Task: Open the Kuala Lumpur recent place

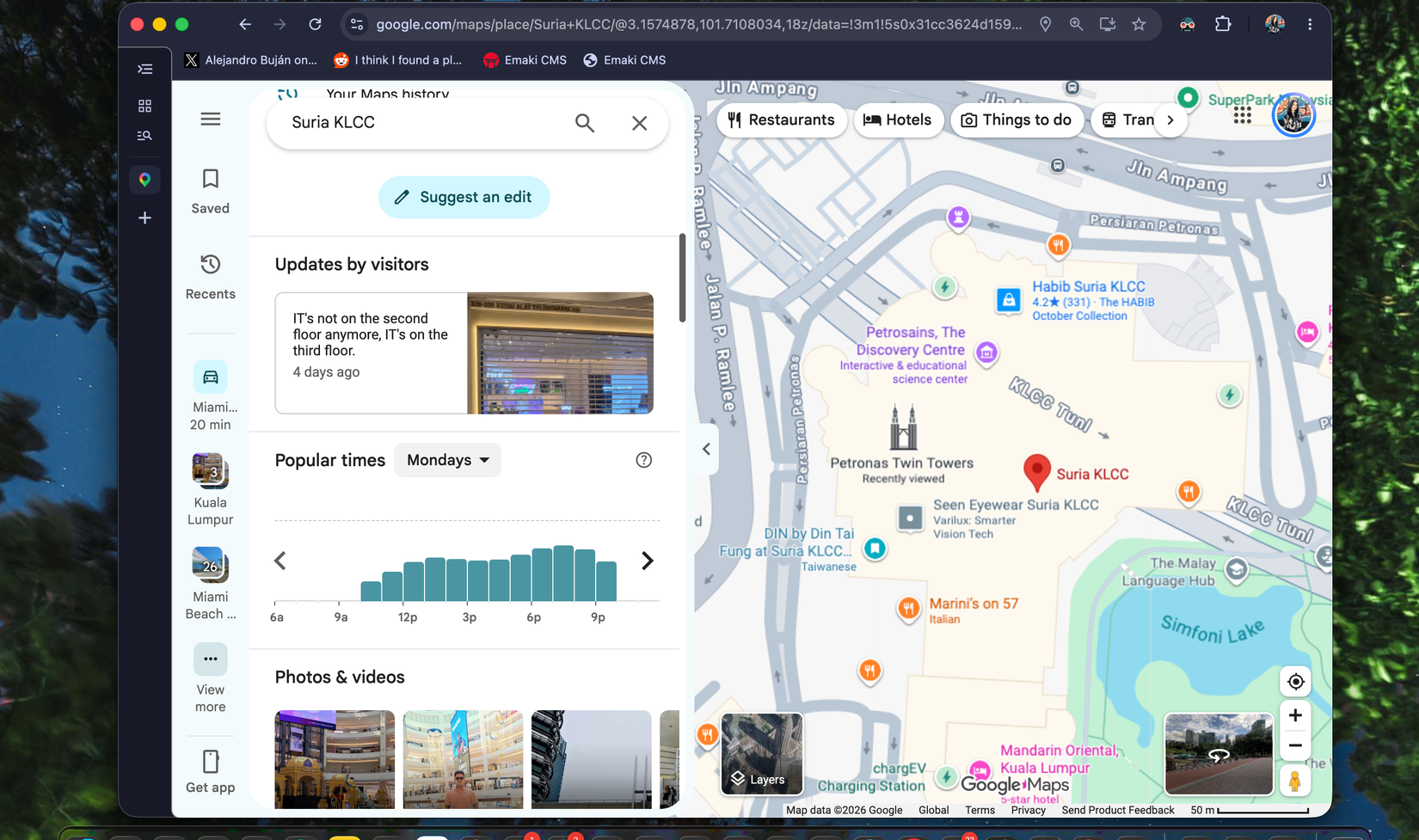Action: click(211, 489)
